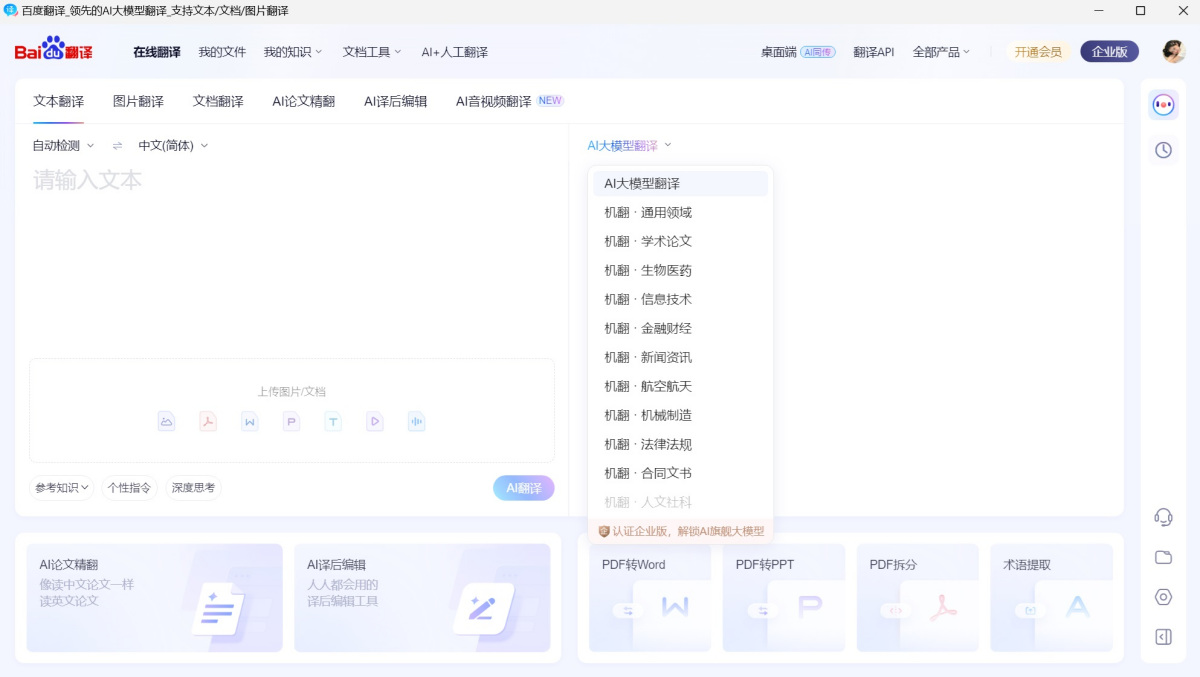Toggle the 个性指令 option

pos(129,488)
